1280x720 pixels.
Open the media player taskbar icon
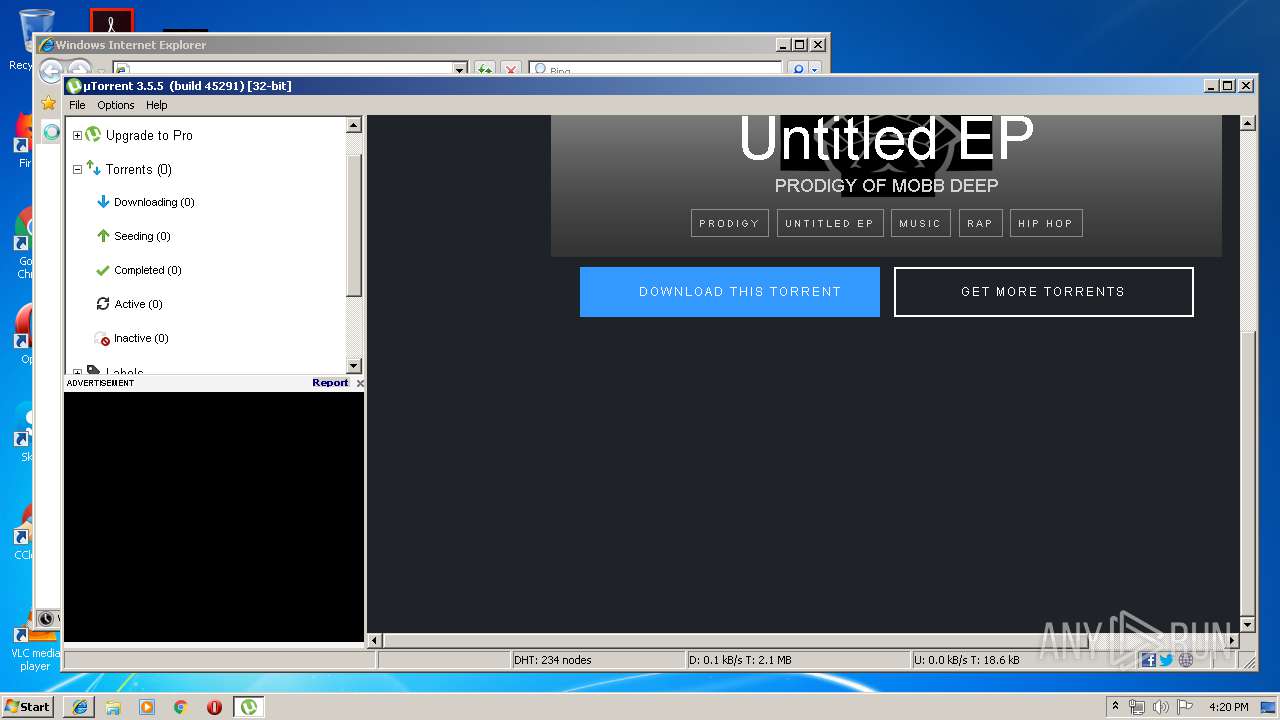tap(147, 707)
